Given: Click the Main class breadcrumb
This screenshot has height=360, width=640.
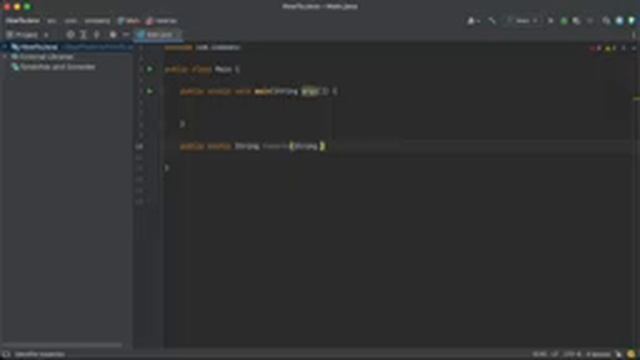Looking at the screenshot, I should click(x=129, y=20).
